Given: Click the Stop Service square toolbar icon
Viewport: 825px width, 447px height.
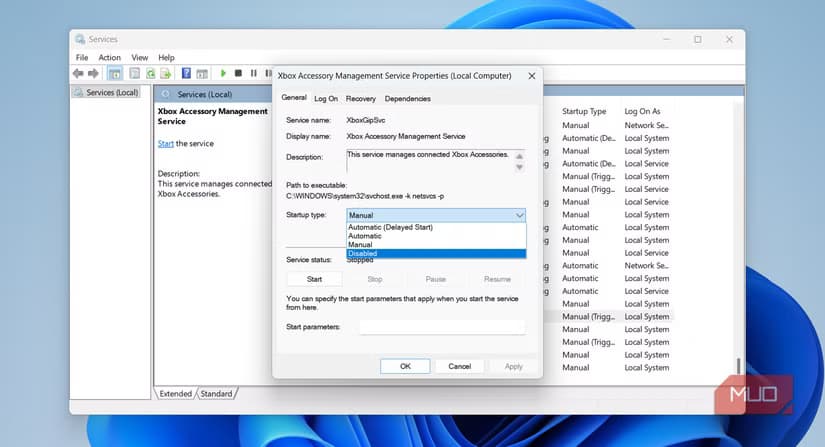Looking at the screenshot, I should 238,73.
